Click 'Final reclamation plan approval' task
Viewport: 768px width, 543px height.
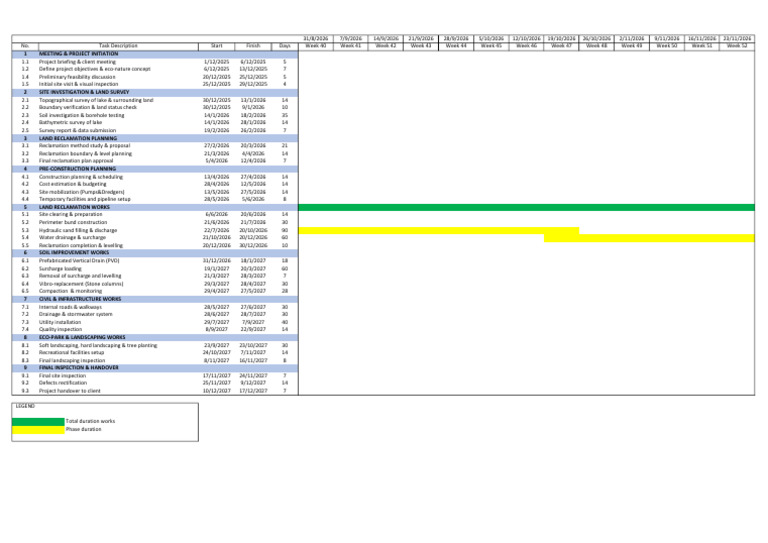tap(76, 161)
